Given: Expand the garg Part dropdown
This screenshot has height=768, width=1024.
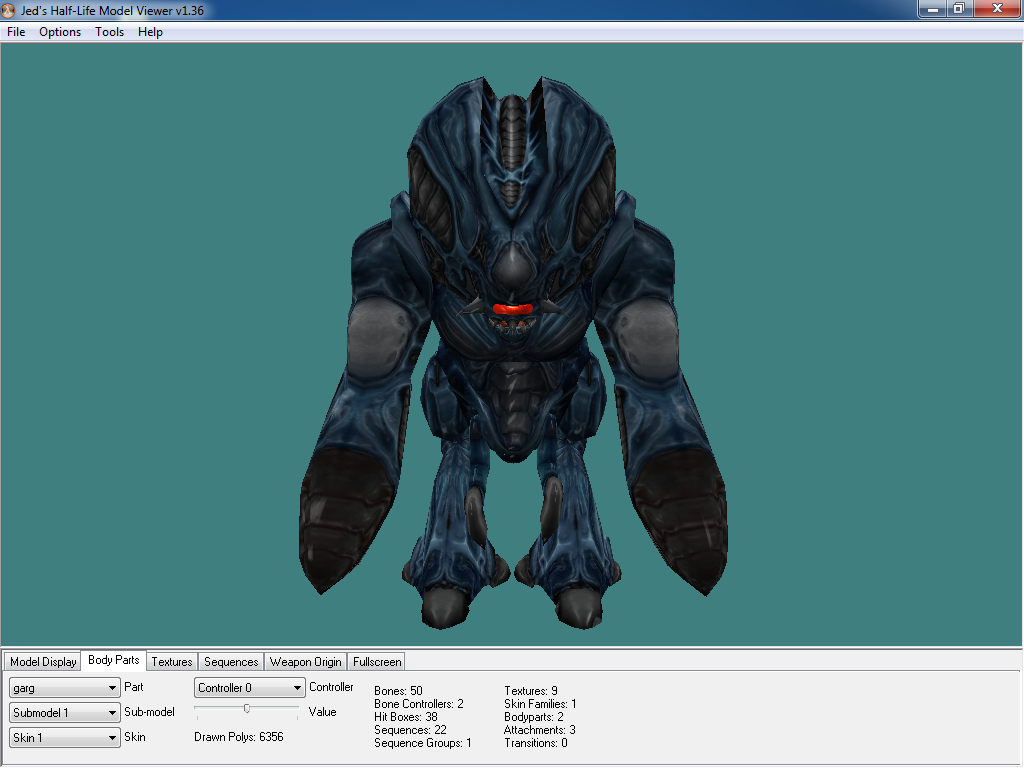Looking at the screenshot, I should [65, 688].
